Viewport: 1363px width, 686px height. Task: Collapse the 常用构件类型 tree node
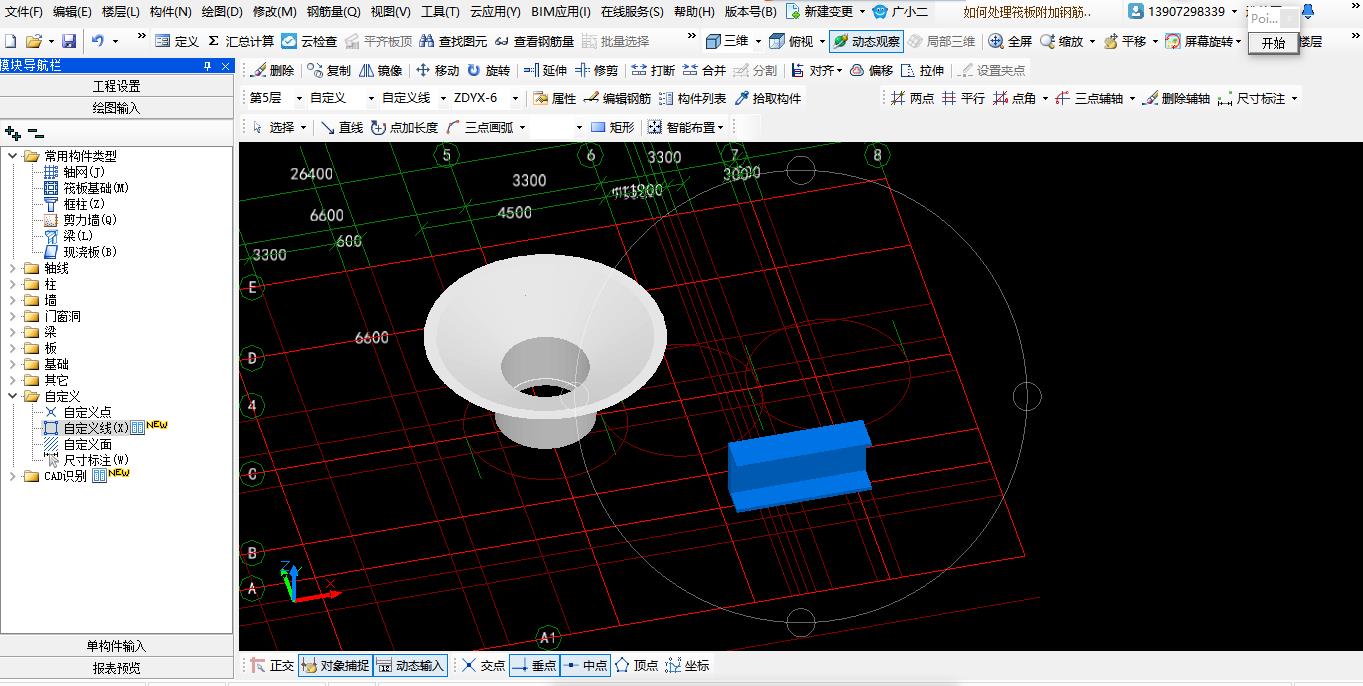(x=13, y=156)
